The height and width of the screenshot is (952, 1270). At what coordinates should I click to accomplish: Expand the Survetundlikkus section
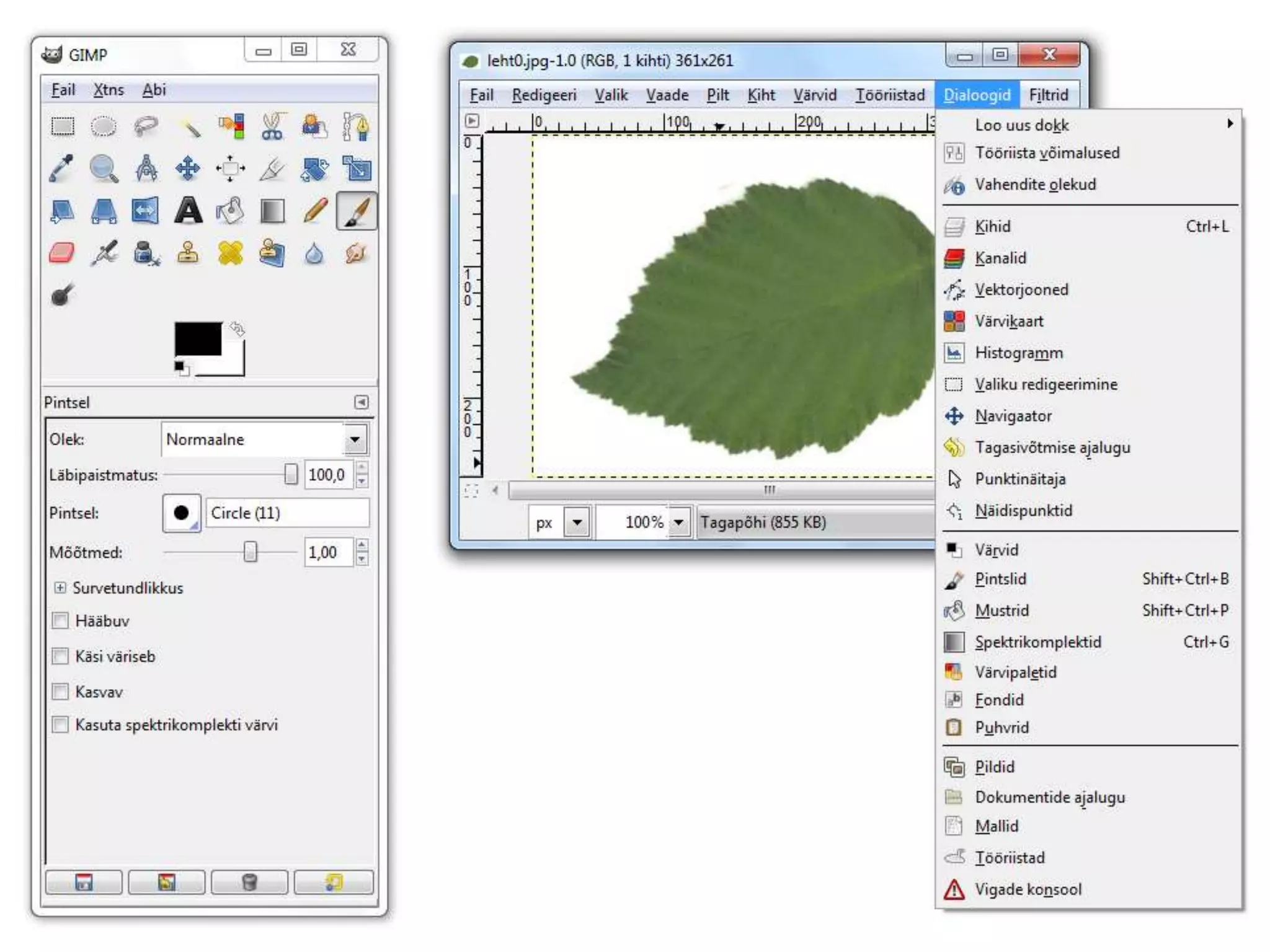click(x=60, y=588)
